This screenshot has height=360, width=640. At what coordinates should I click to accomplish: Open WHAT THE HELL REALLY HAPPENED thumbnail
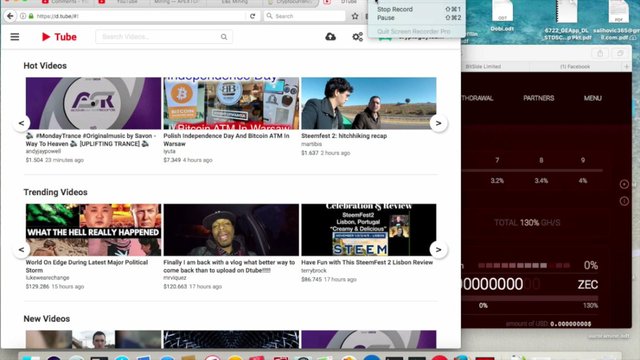tap(93, 230)
